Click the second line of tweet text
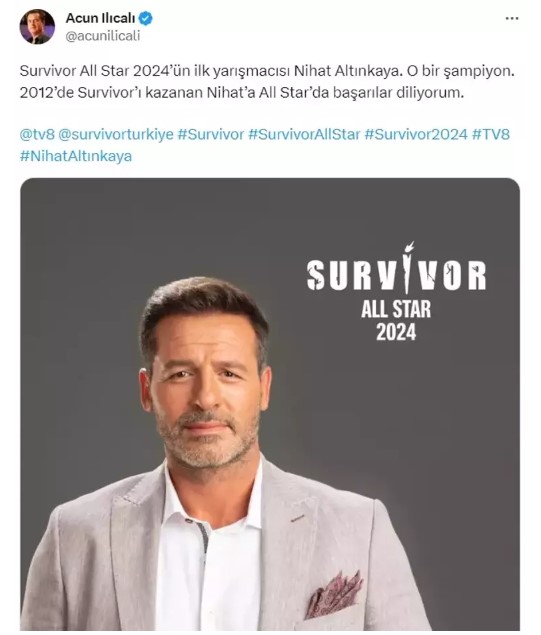Viewport: 541px width, 635px height. coord(241,93)
